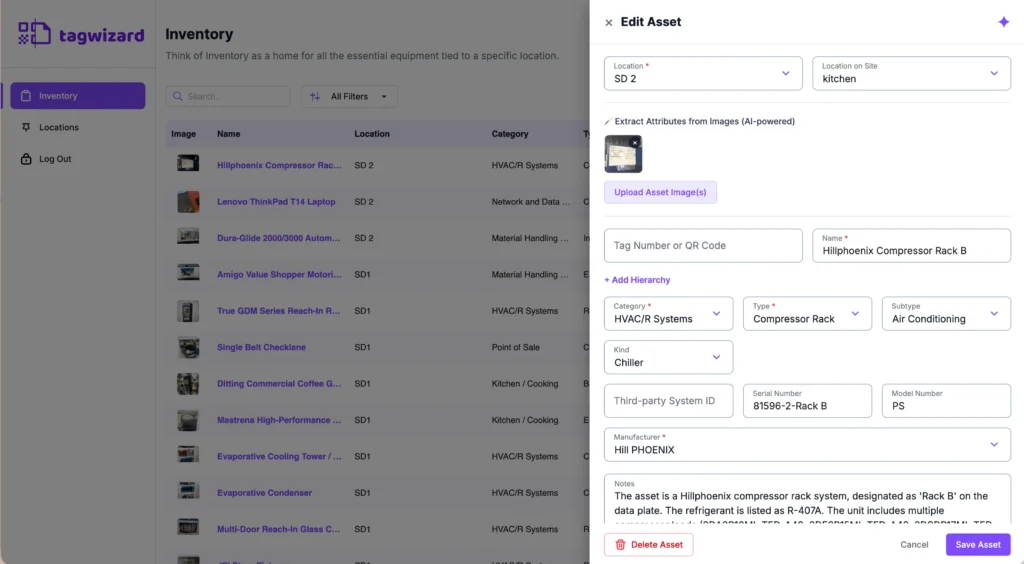This screenshot has height=564, width=1024.
Task: Click the Log Out lock icon
Action: [x=26, y=159]
